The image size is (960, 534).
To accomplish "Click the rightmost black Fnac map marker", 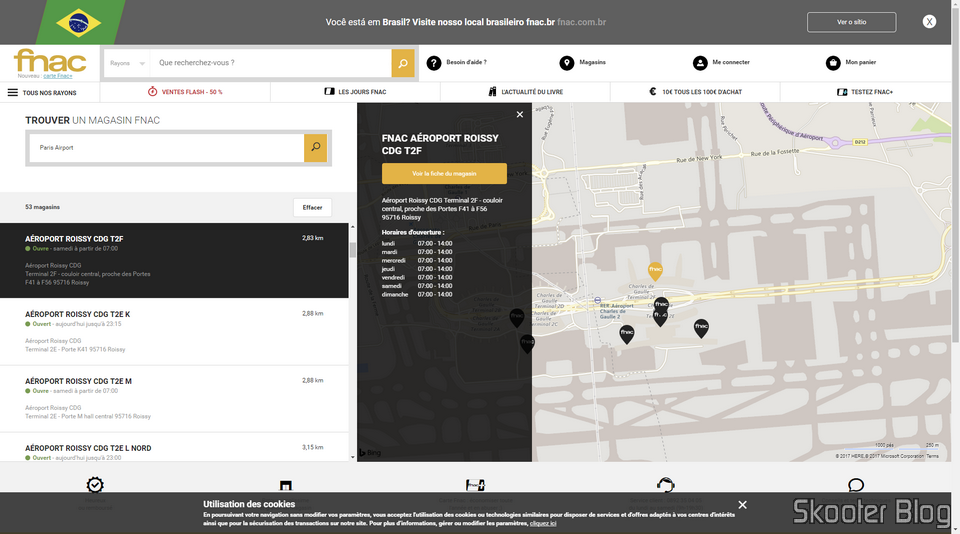I will [701, 328].
